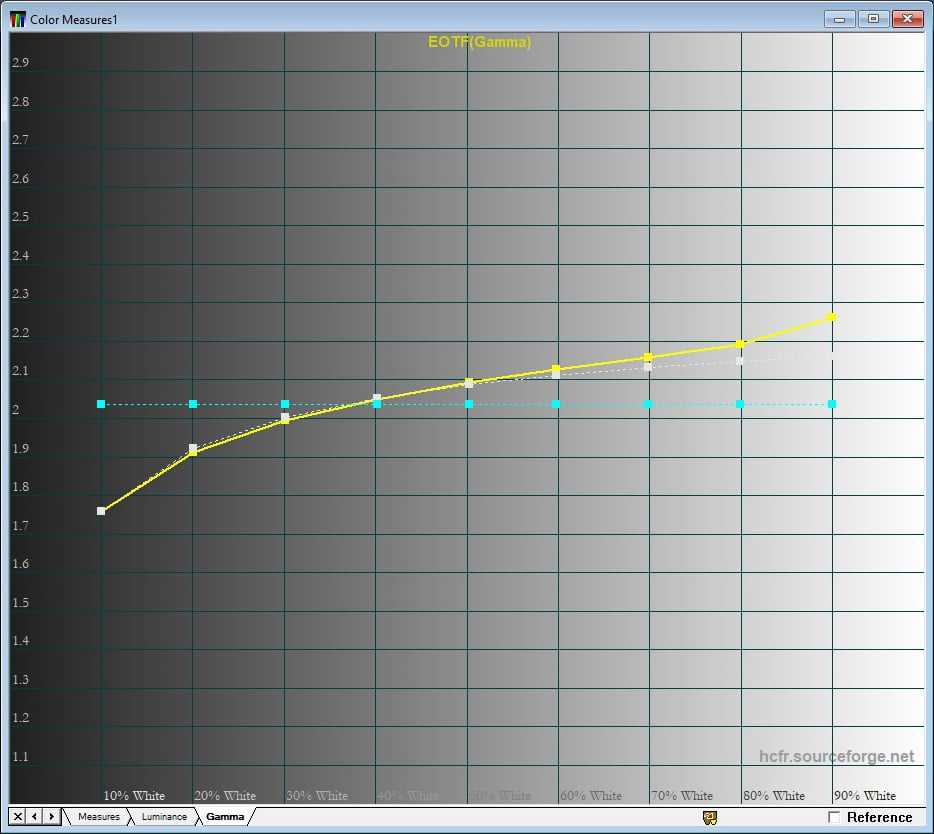
Task: Switch to the Measures tab
Action: point(98,817)
